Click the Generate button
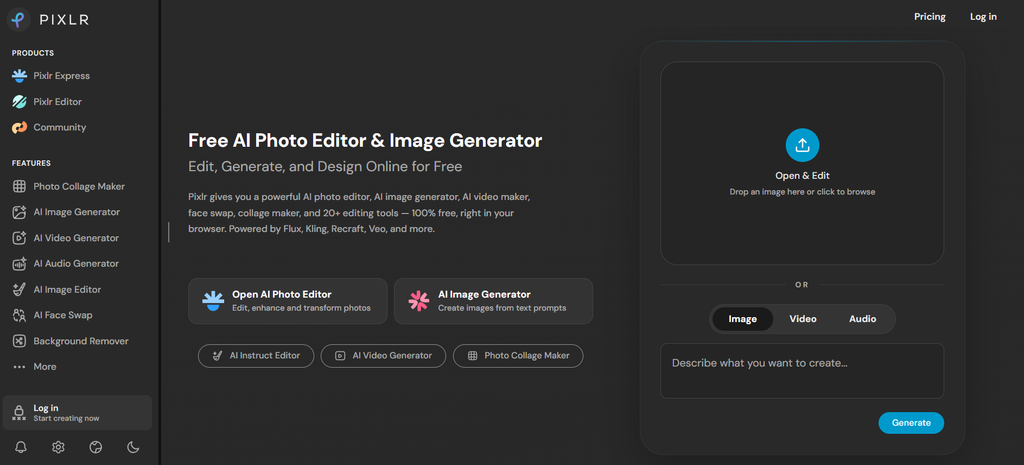The image size is (1024, 465). [911, 423]
